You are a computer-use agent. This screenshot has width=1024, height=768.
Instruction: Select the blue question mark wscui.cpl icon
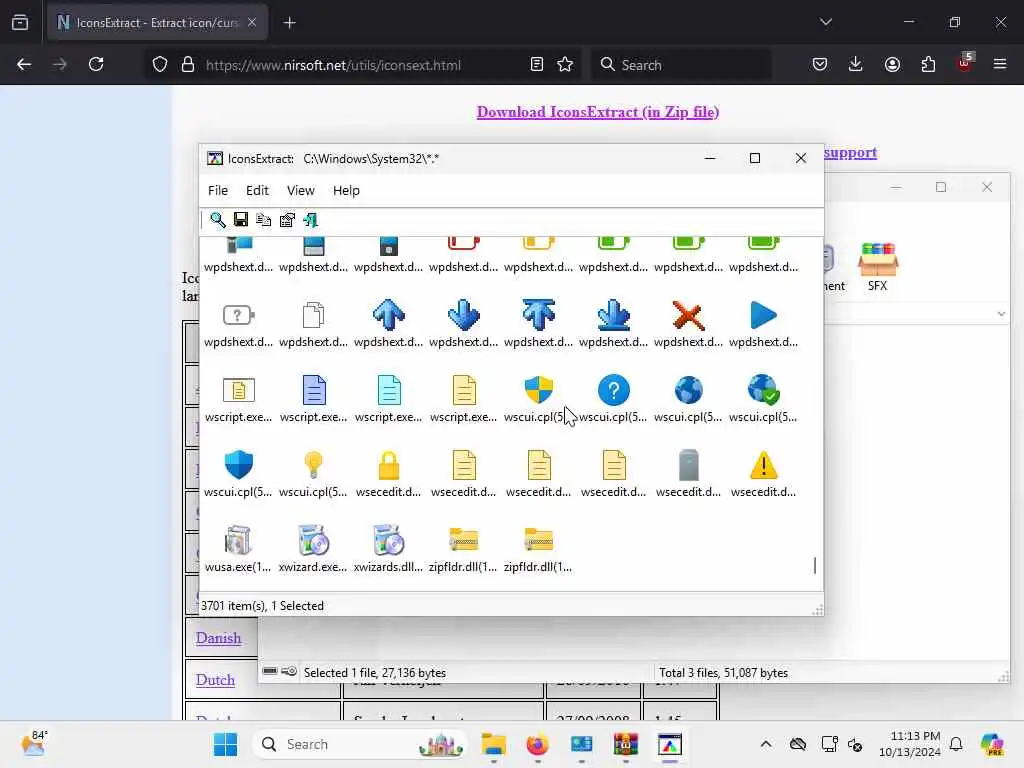pyautogui.click(x=614, y=391)
